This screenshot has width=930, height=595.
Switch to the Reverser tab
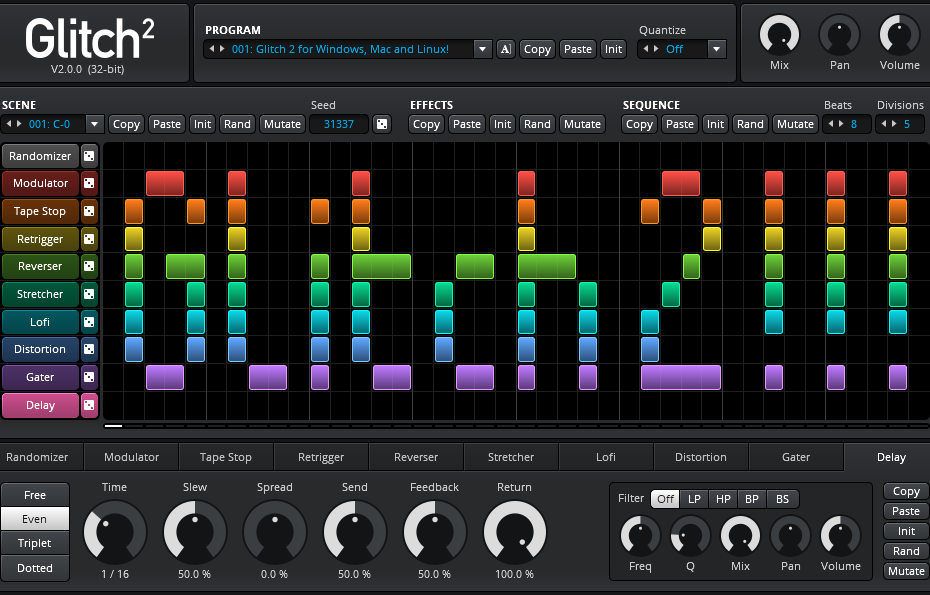[x=416, y=457]
